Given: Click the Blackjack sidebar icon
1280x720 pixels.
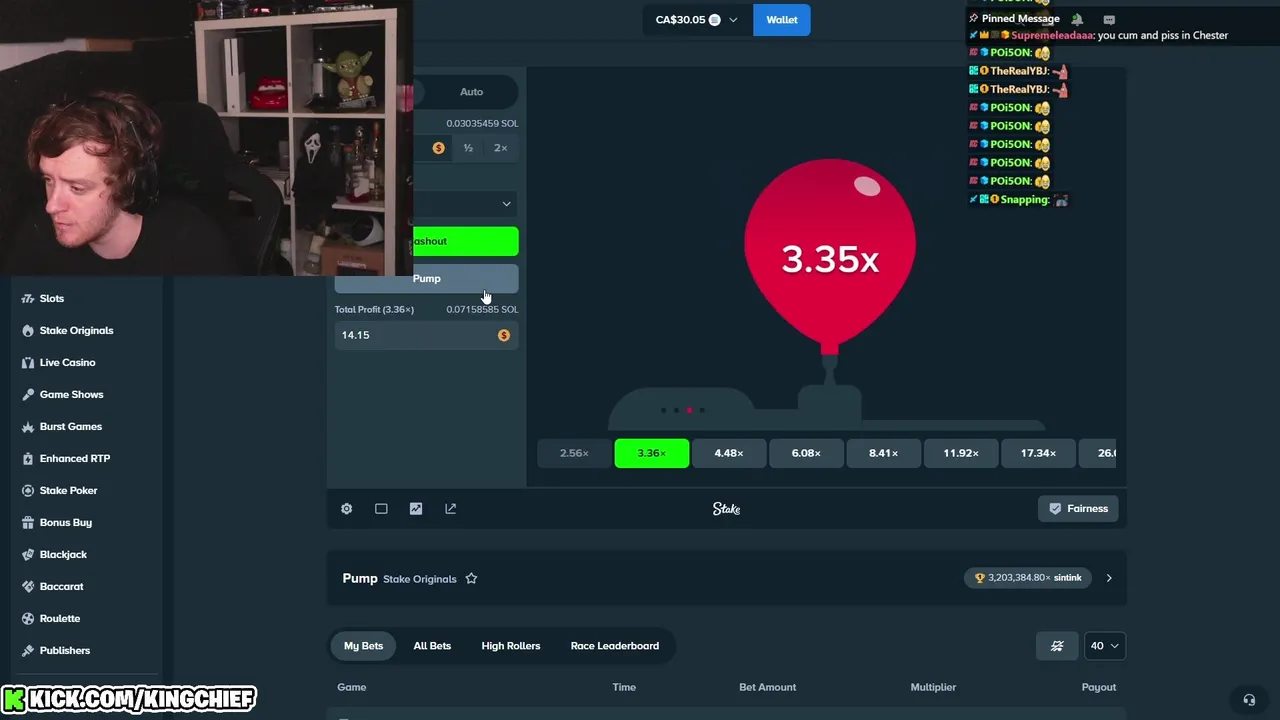Looking at the screenshot, I should [28, 555].
